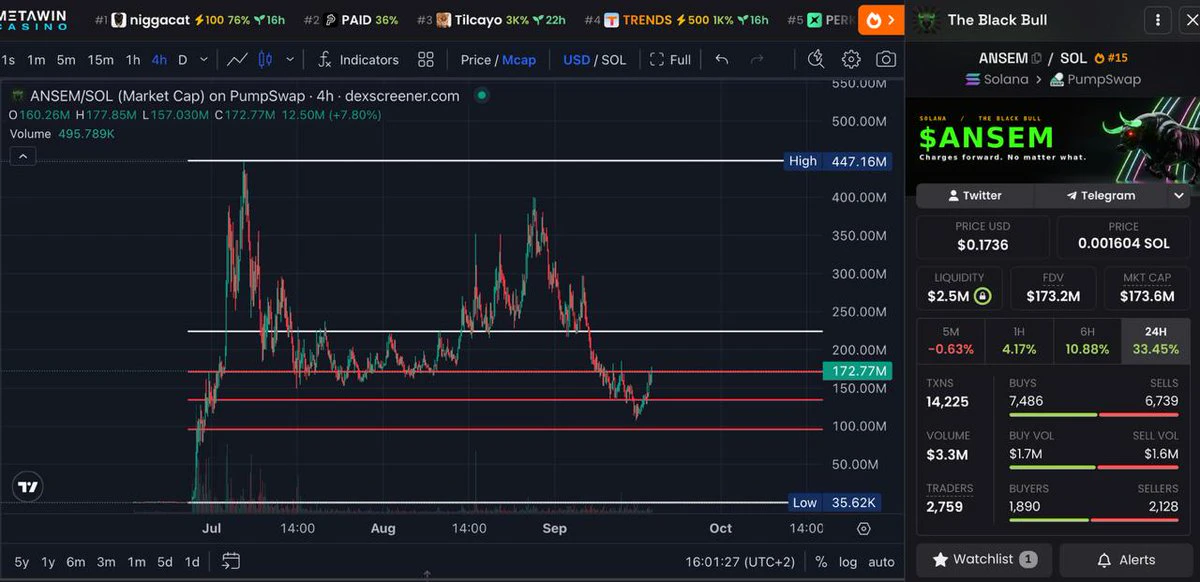Redo the chart action
This screenshot has height=582, width=1200.
(757, 60)
